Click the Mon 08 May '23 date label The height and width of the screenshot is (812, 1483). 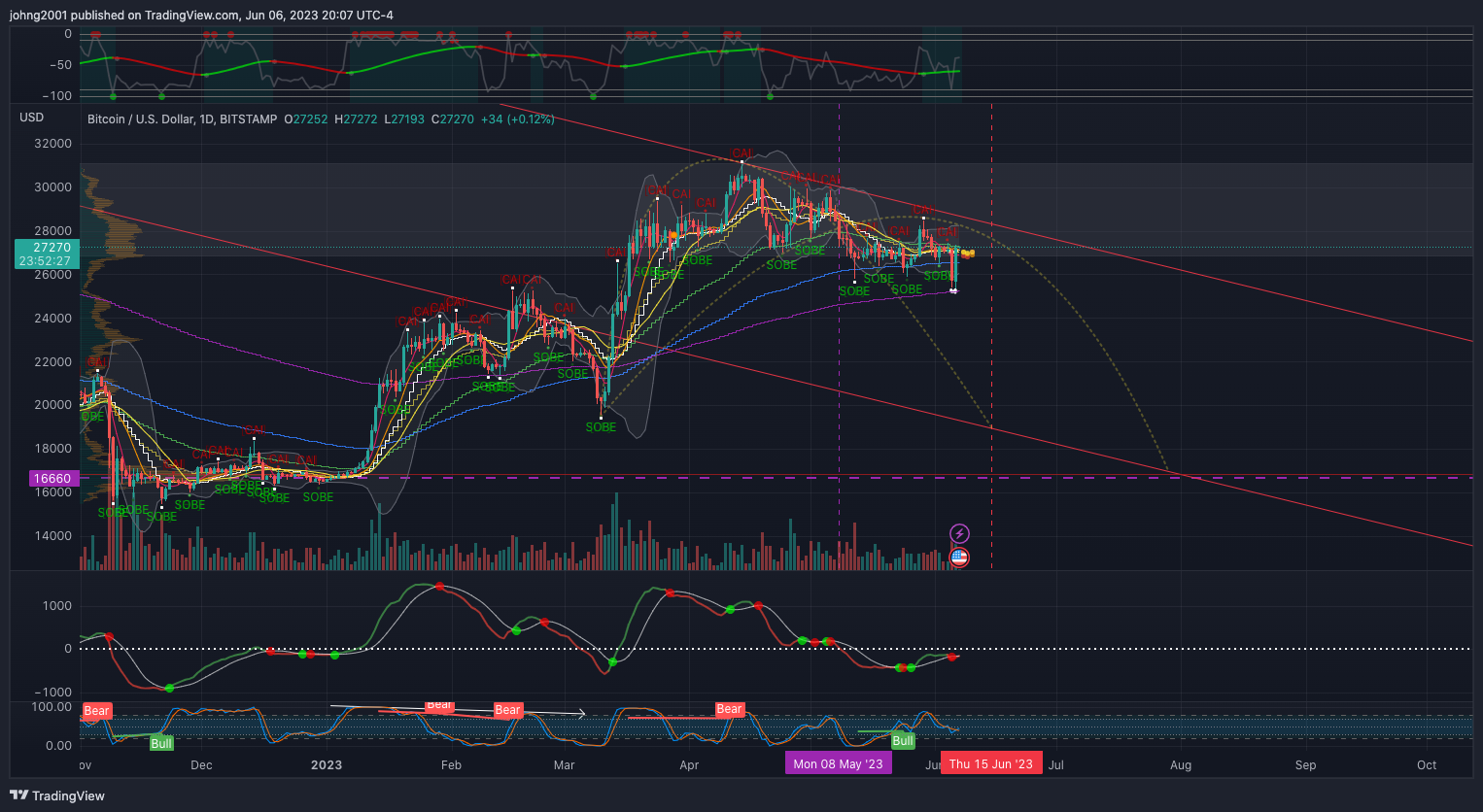click(838, 763)
